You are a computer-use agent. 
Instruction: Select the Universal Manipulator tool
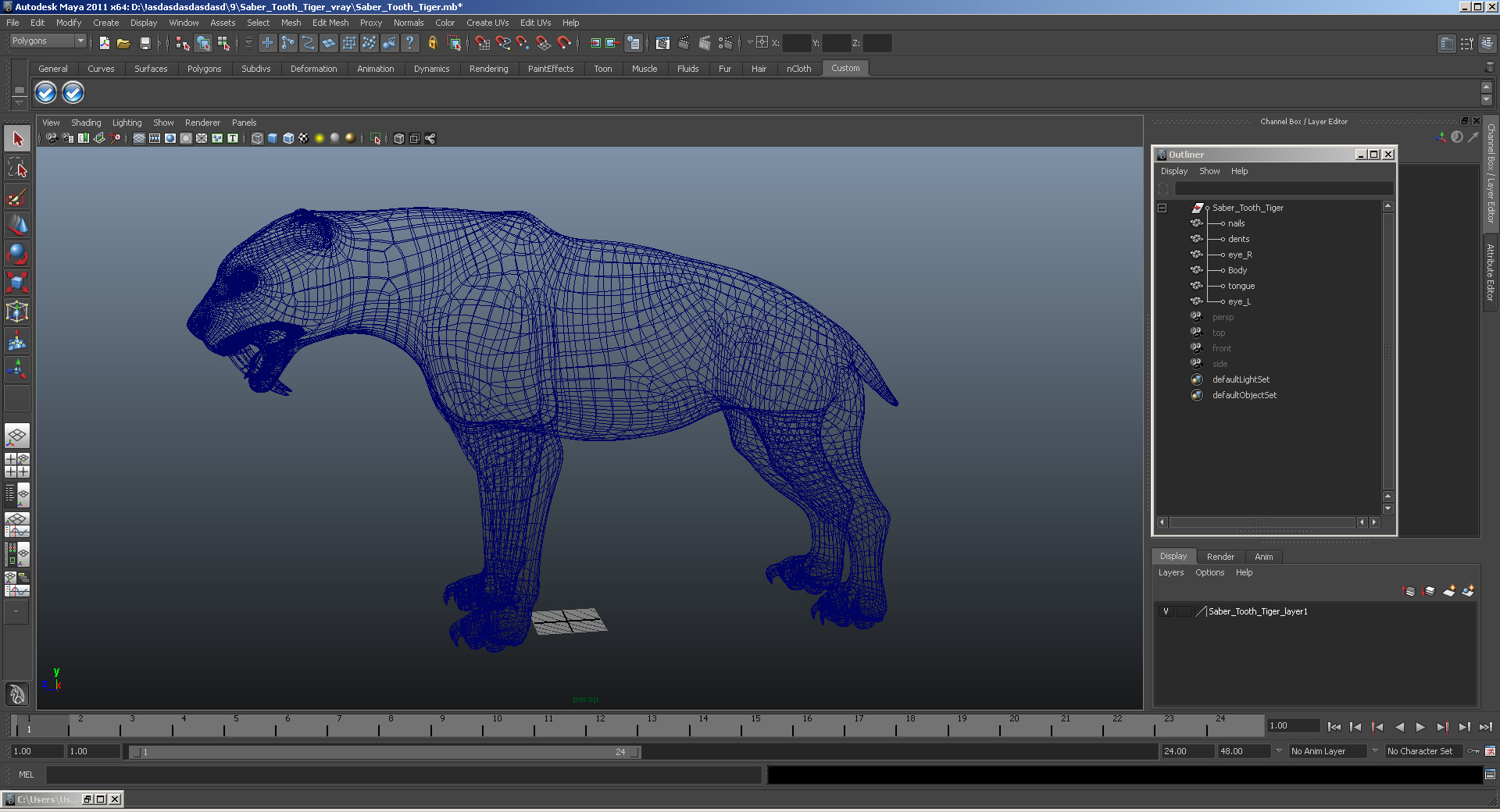coord(17,312)
